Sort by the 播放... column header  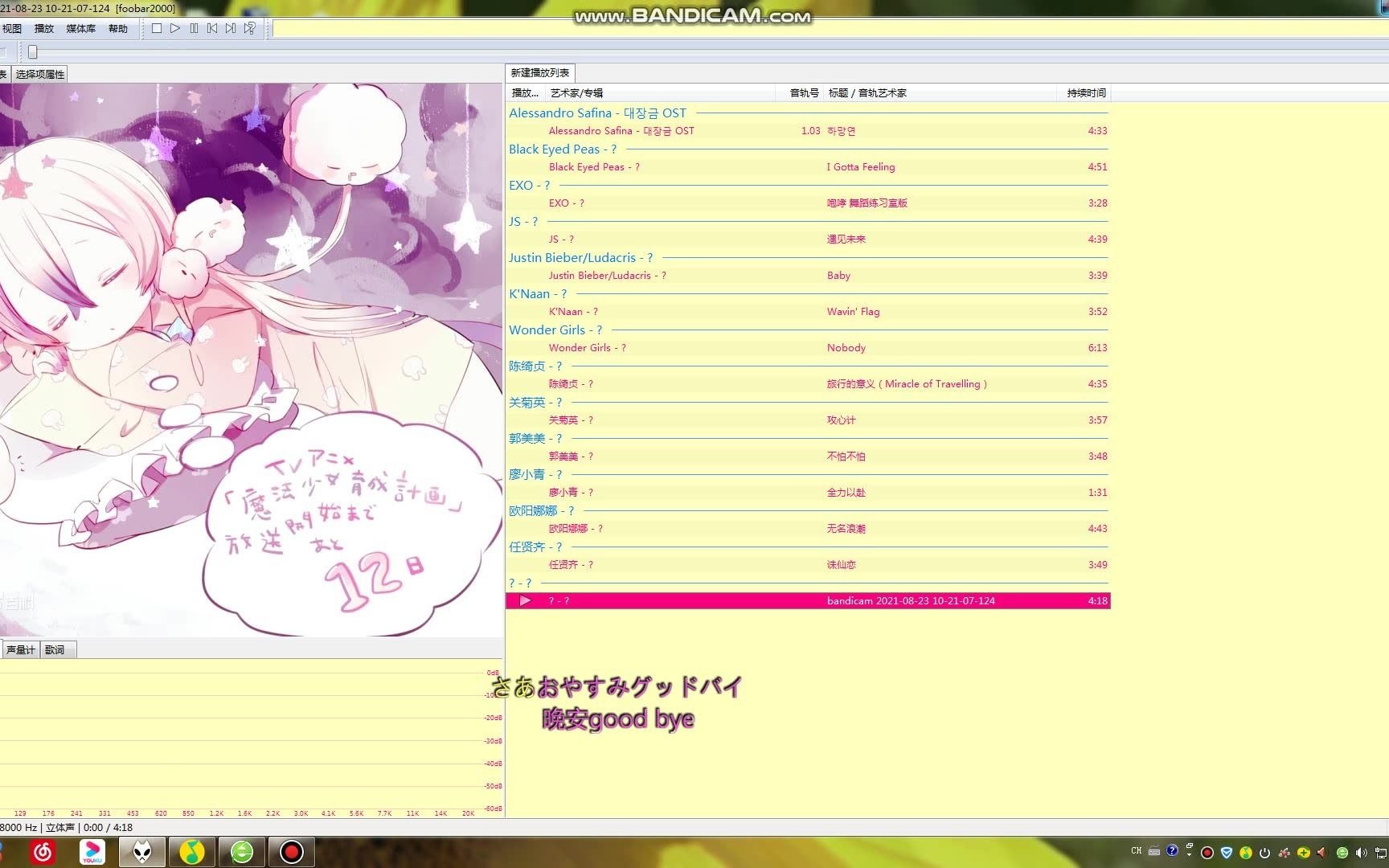[526, 92]
